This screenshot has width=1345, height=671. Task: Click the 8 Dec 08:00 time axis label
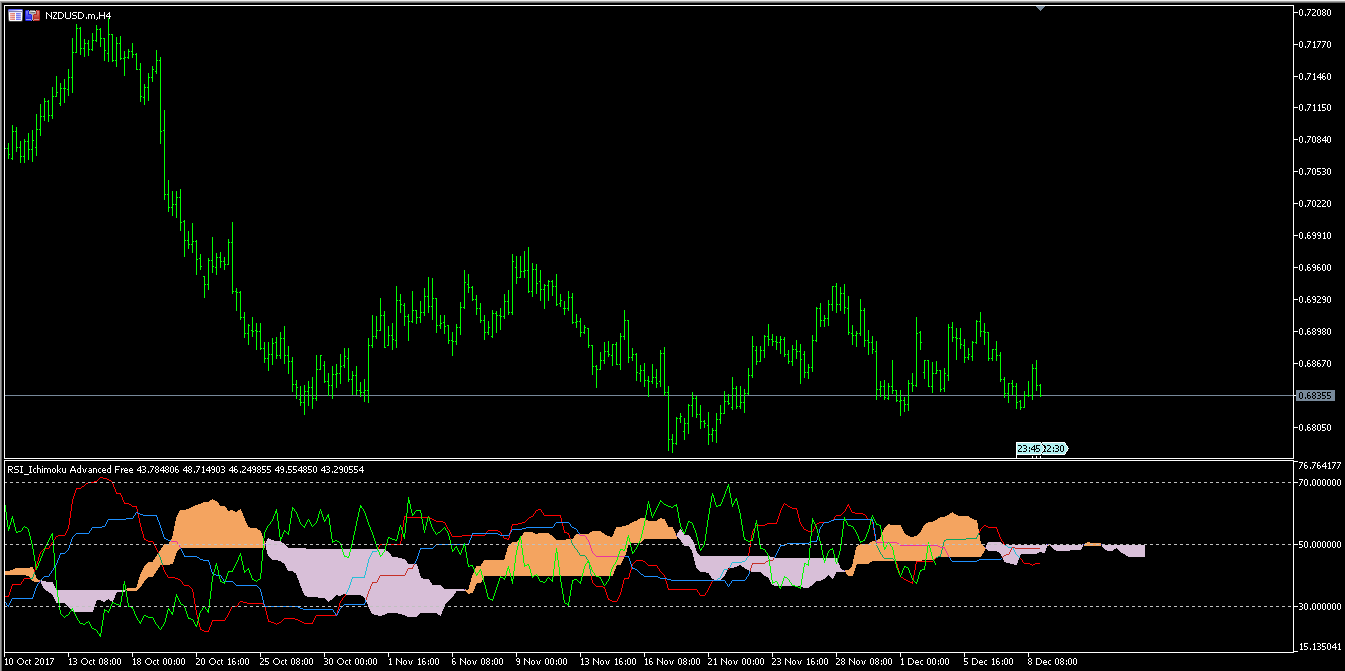[x=1053, y=662]
